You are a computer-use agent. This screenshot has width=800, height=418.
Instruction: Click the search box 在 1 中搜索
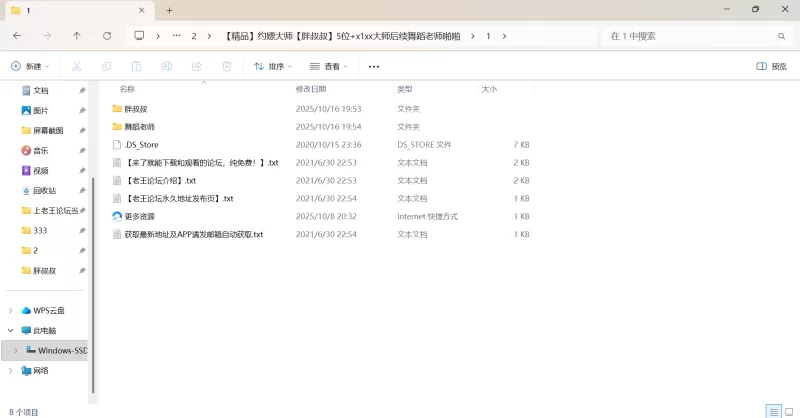(690, 36)
